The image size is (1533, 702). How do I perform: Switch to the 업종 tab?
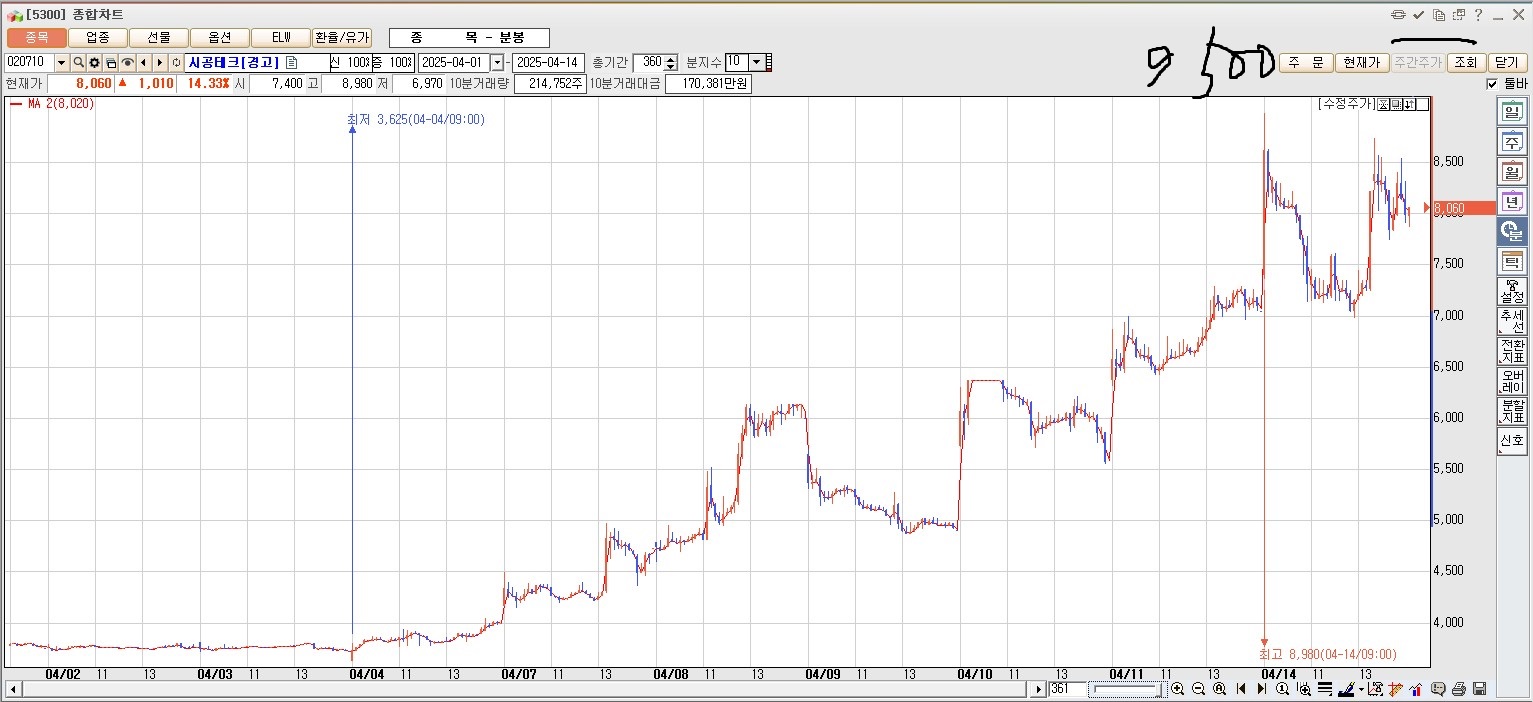tap(98, 37)
